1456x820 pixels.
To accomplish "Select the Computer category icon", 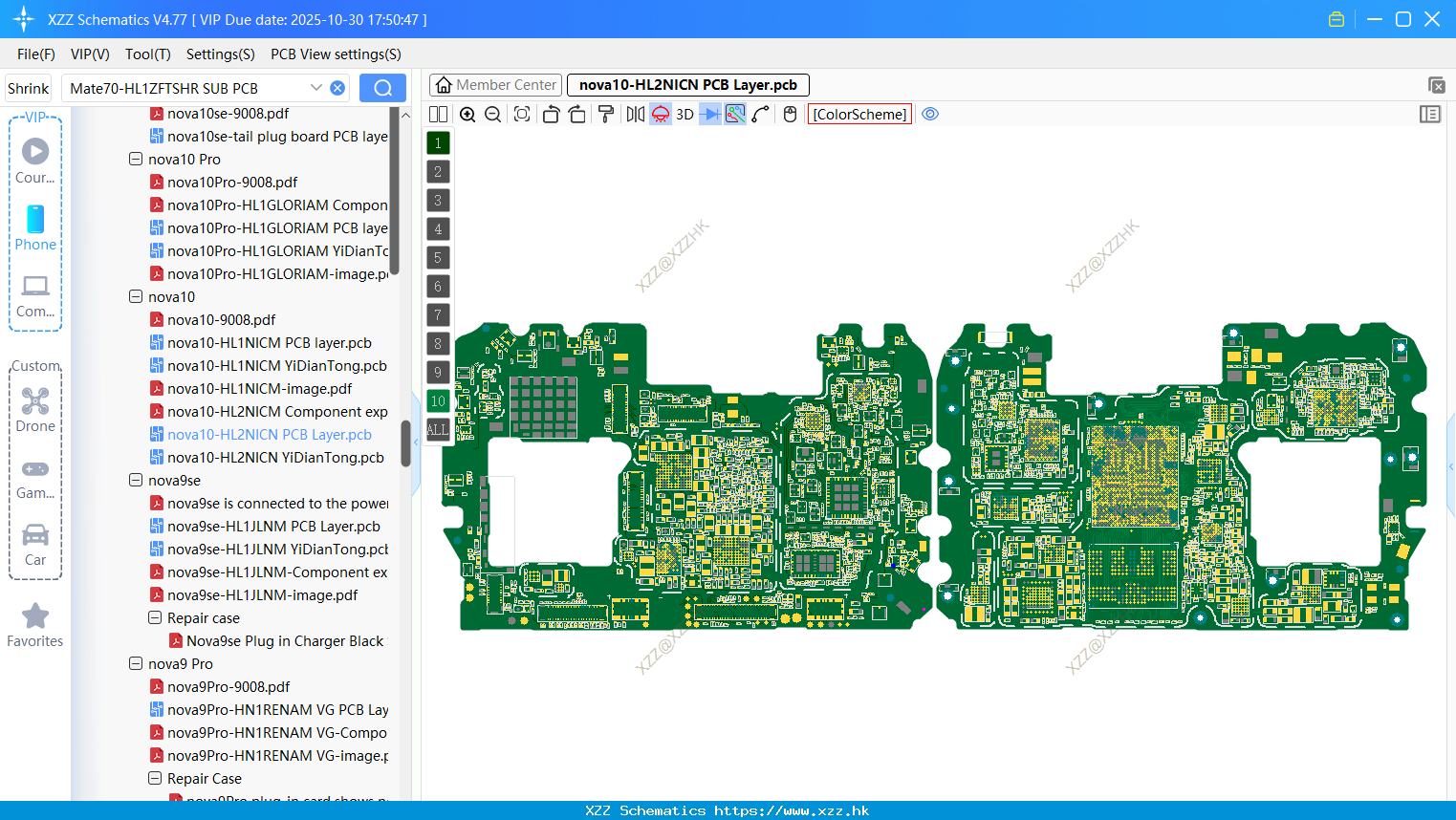I will click(35, 296).
